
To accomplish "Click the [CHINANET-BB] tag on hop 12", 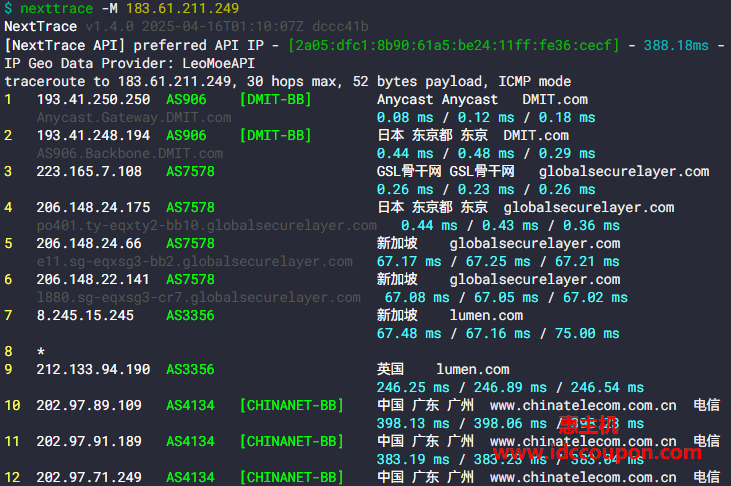I will tap(292, 477).
